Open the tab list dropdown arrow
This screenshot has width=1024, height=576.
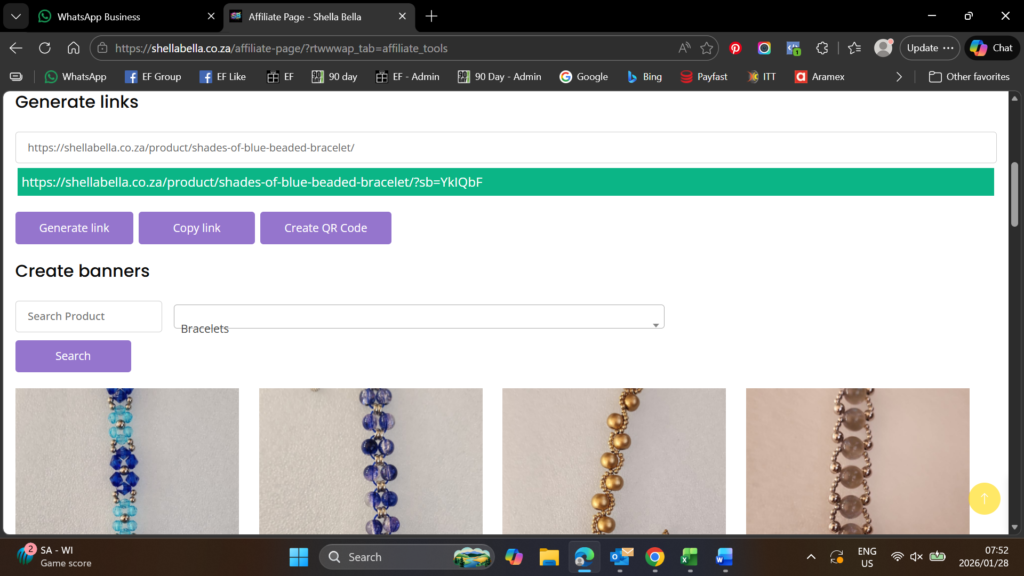click(15, 16)
